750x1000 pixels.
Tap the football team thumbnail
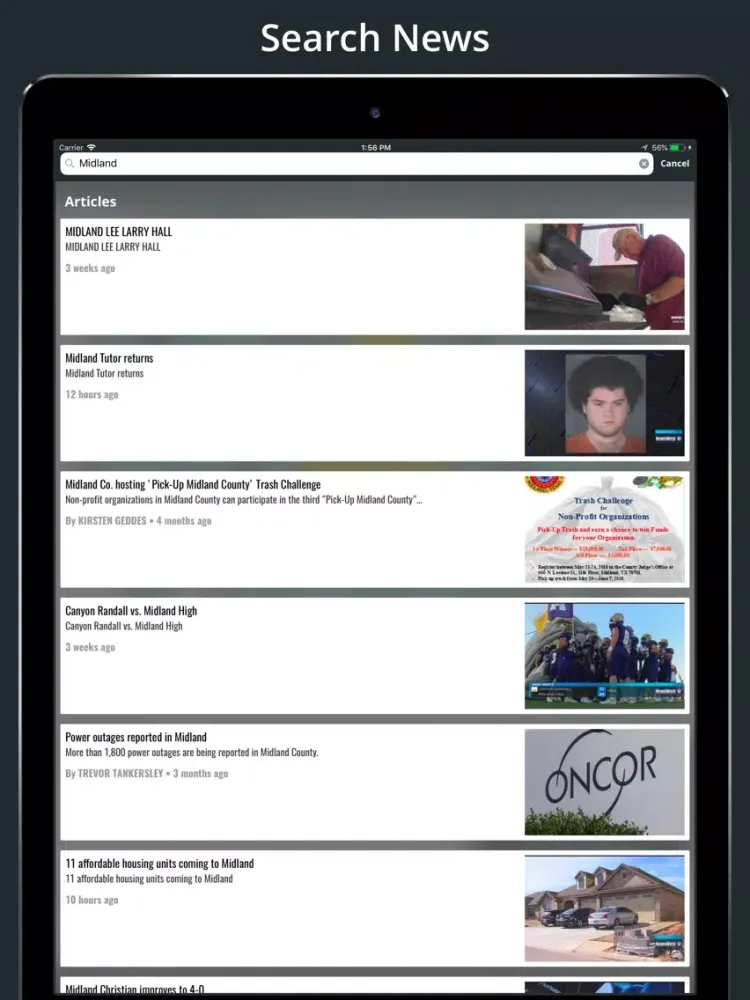[605, 655]
